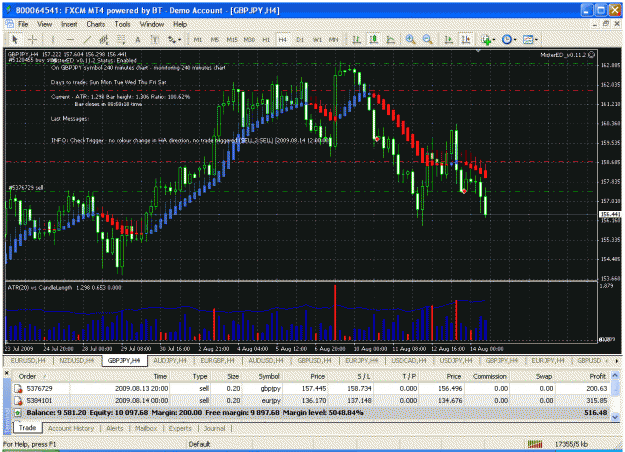Select the Fibonacci retracement tool
The image size is (625, 452).
(121, 39)
